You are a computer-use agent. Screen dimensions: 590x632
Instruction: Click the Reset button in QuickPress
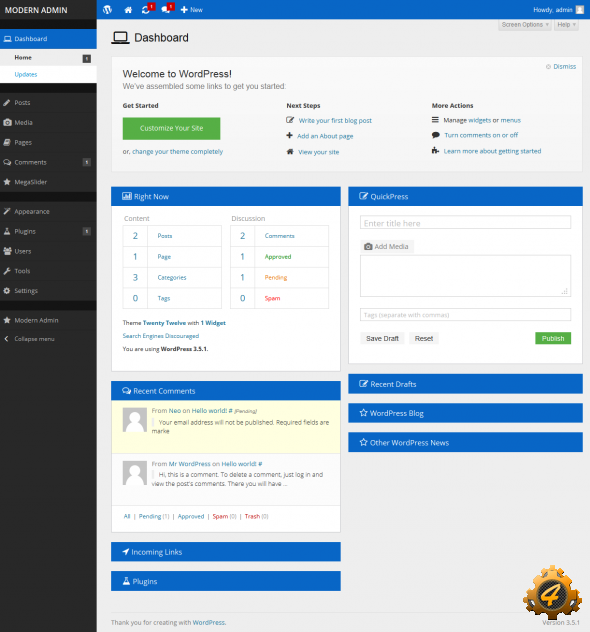pyautogui.click(x=424, y=338)
